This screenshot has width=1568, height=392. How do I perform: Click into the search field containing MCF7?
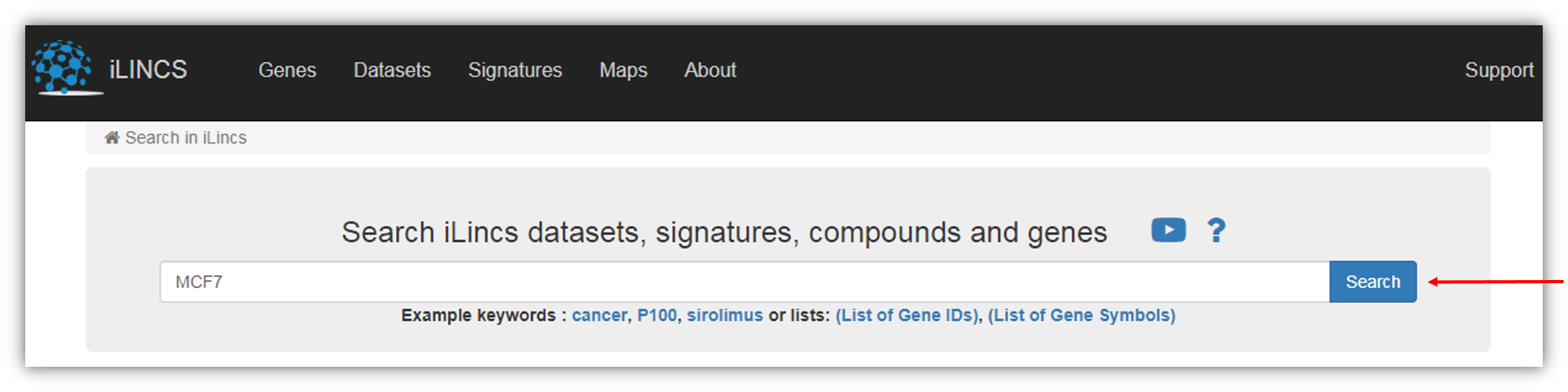coord(745,282)
